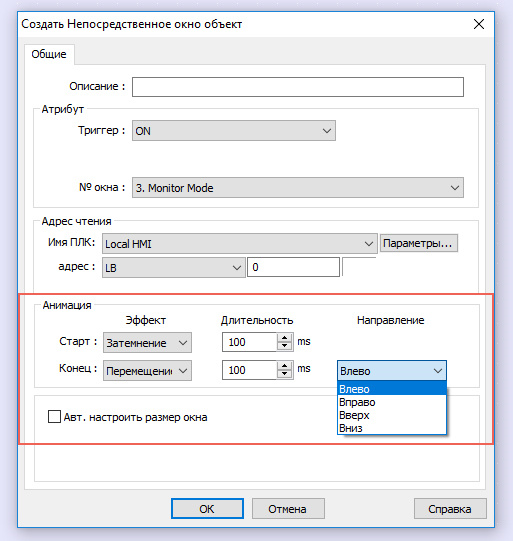Increase the Конец duration with up arrow

point(284,366)
